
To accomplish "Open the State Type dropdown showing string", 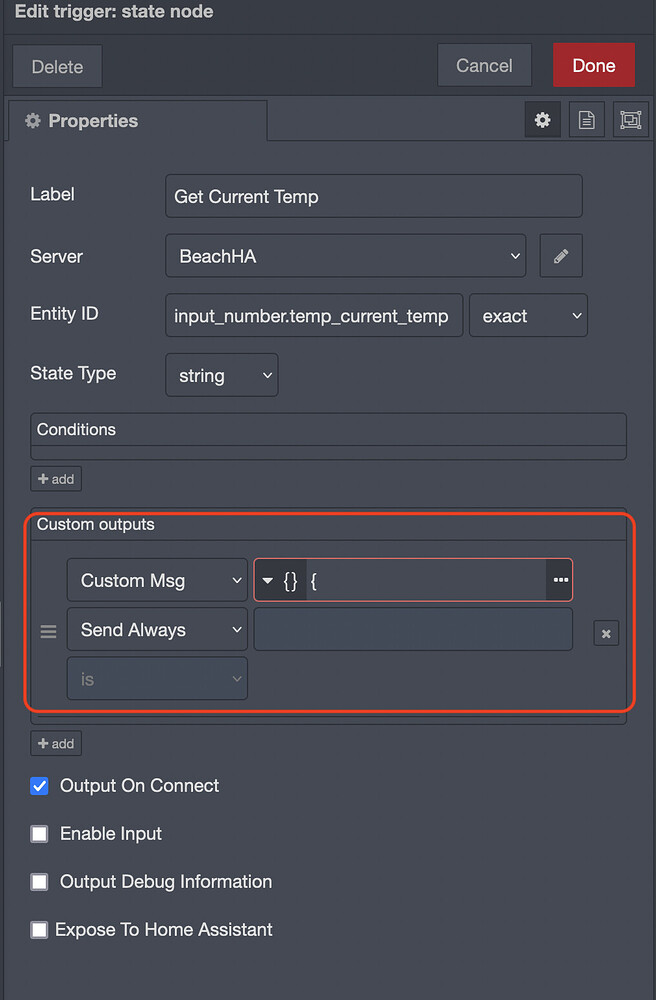I will 221,374.
